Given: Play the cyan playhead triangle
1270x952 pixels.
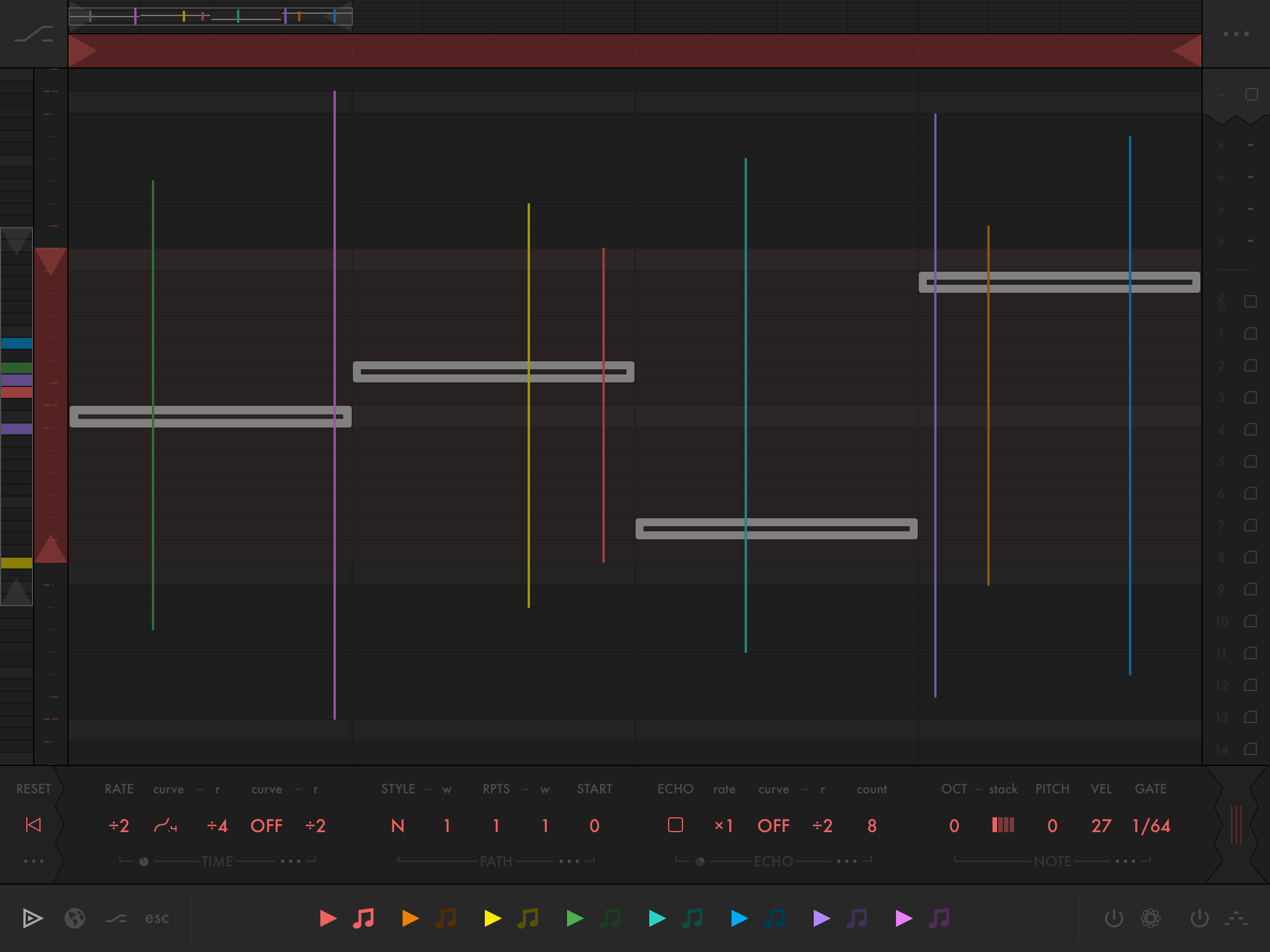Looking at the screenshot, I should [657, 918].
